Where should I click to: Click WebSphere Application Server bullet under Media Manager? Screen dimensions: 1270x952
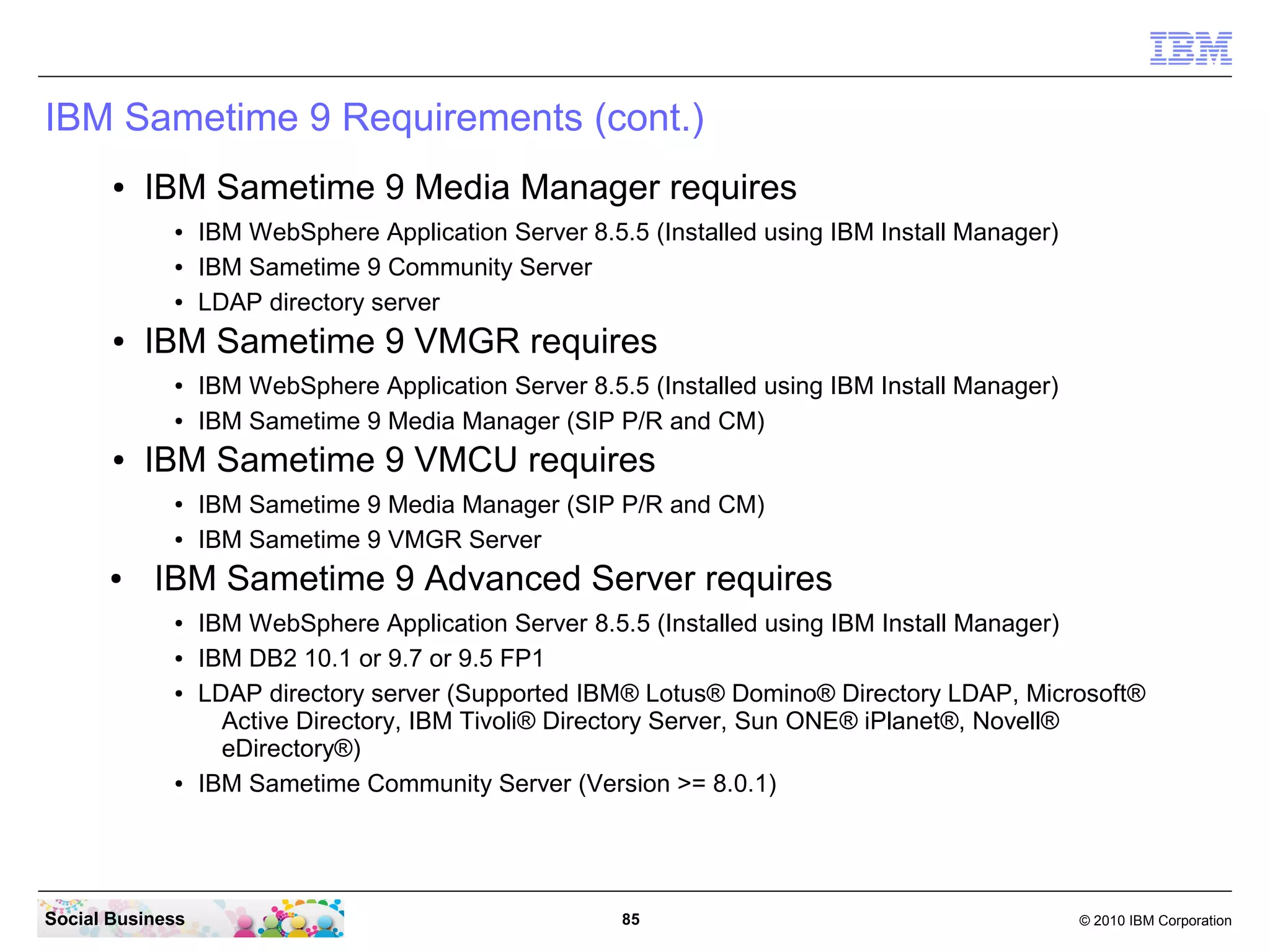pos(628,232)
